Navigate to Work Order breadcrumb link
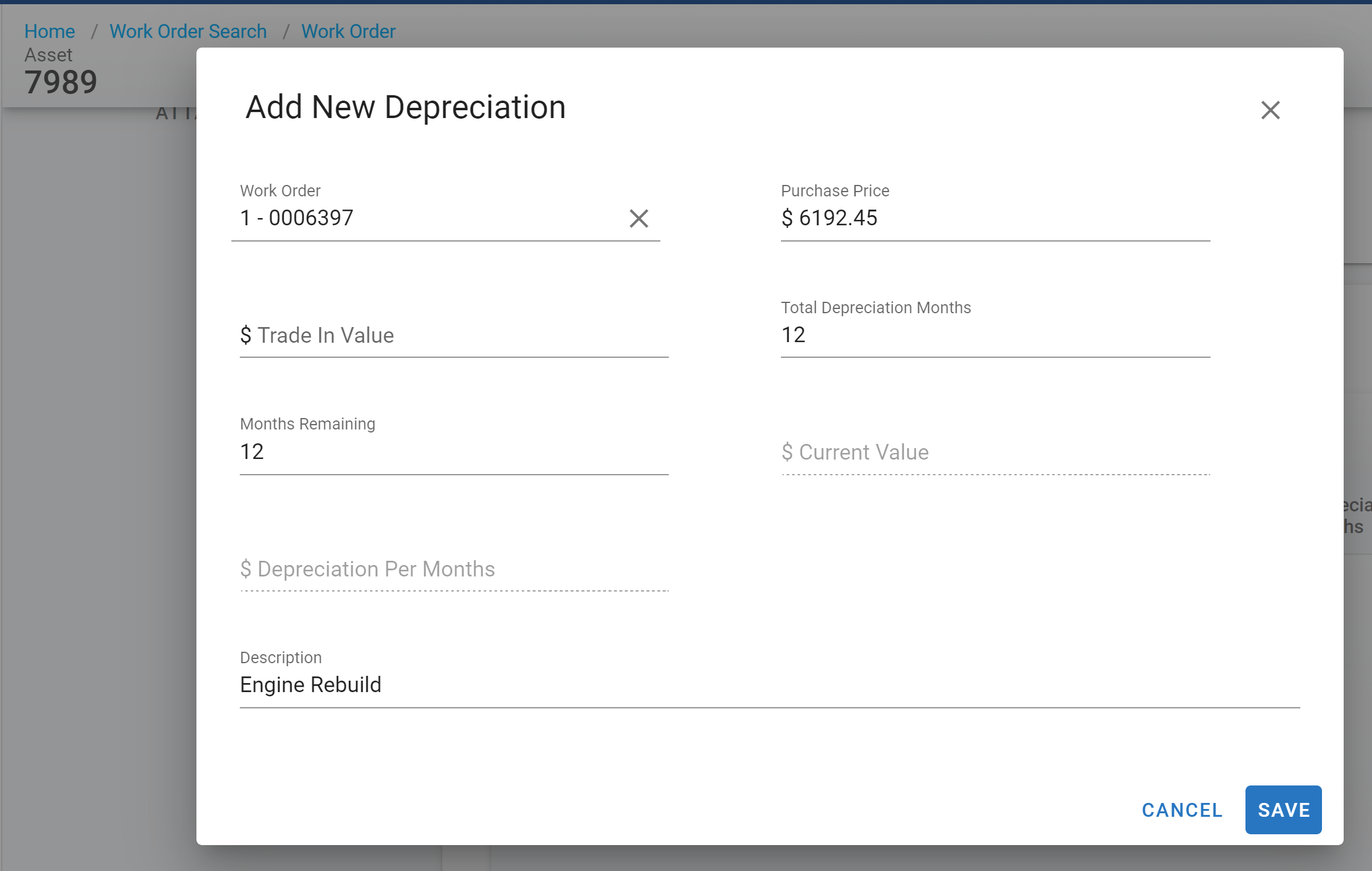 click(348, 31)
